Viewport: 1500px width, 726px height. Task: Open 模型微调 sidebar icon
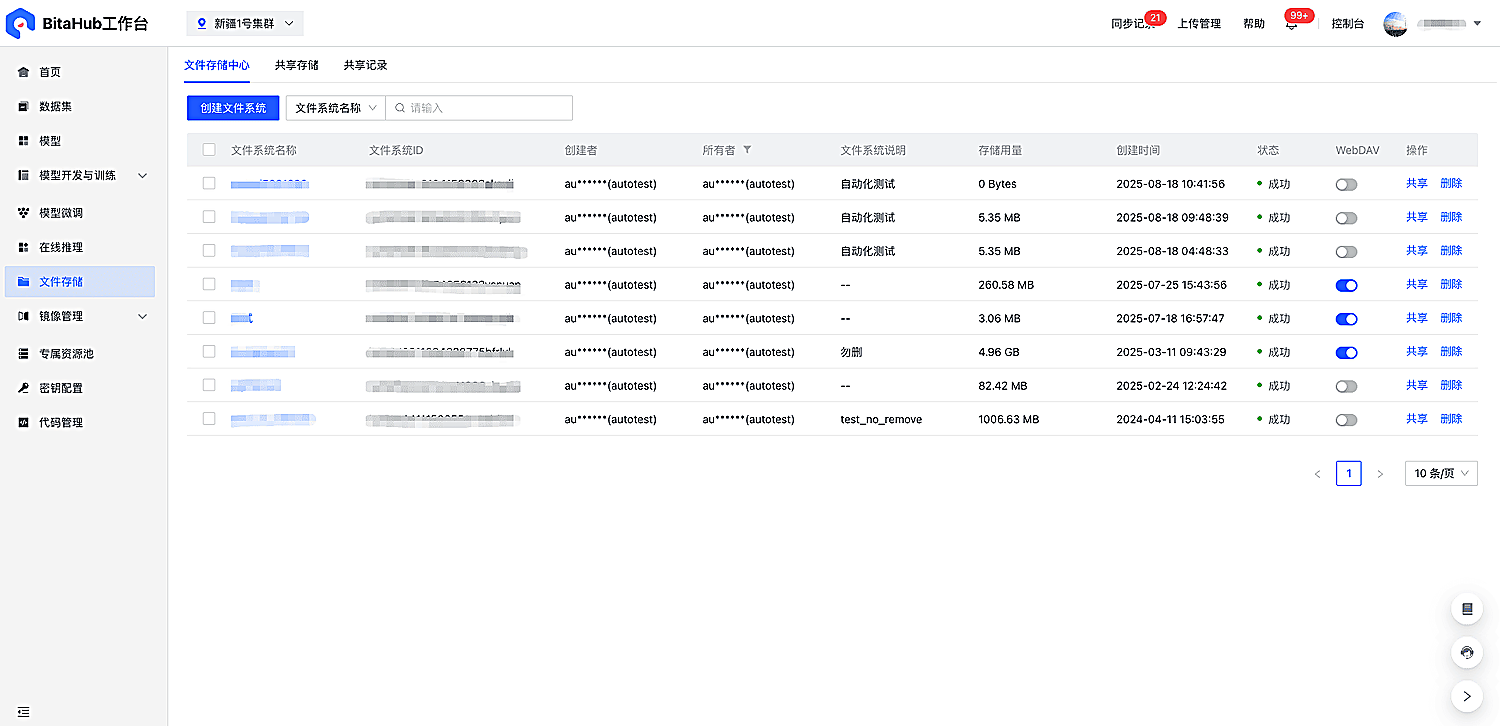pos(24,213)
